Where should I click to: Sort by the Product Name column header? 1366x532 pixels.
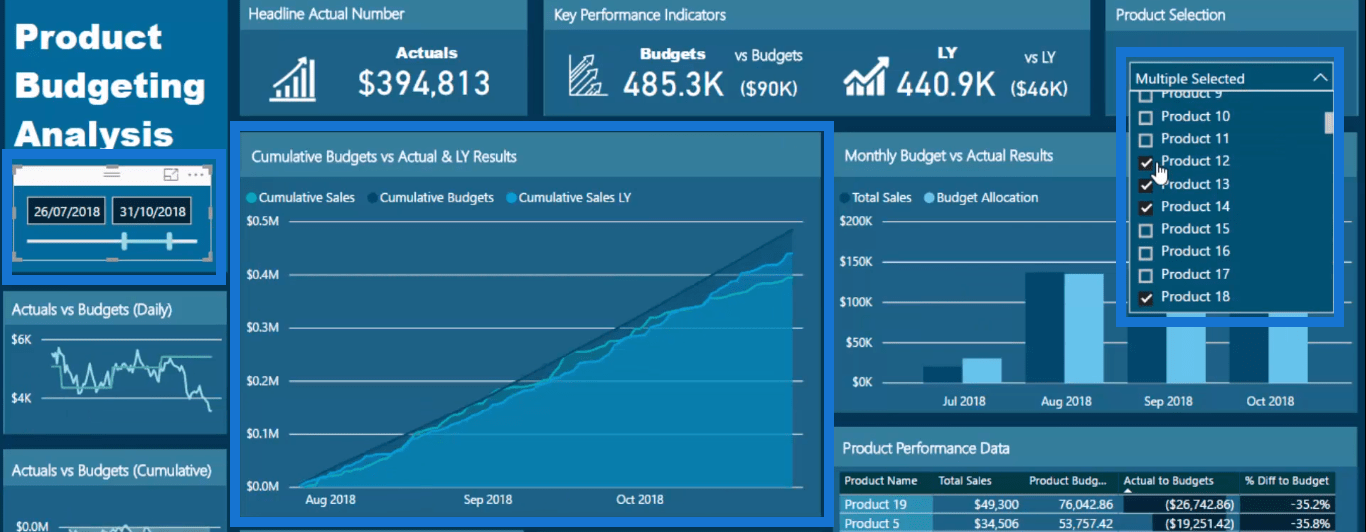880,481
